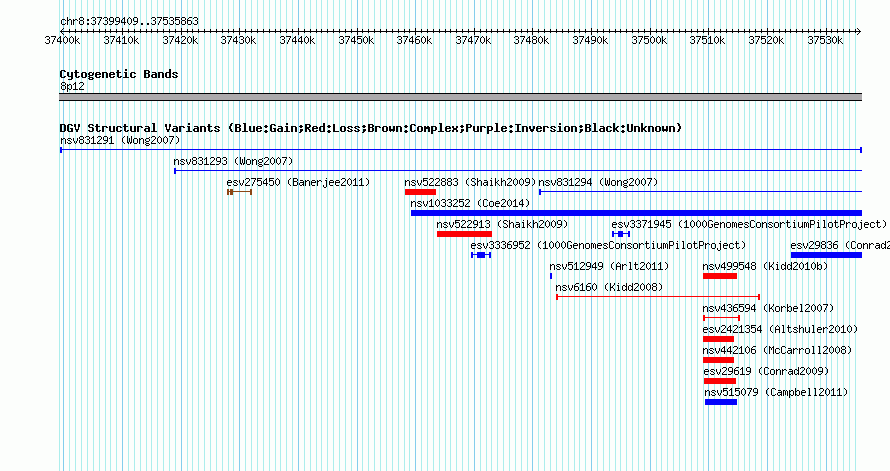The height and width of the screenshot is (471, 890).
Task: Click the blue nsv831291 gain span line
Action: pos(461,150)
